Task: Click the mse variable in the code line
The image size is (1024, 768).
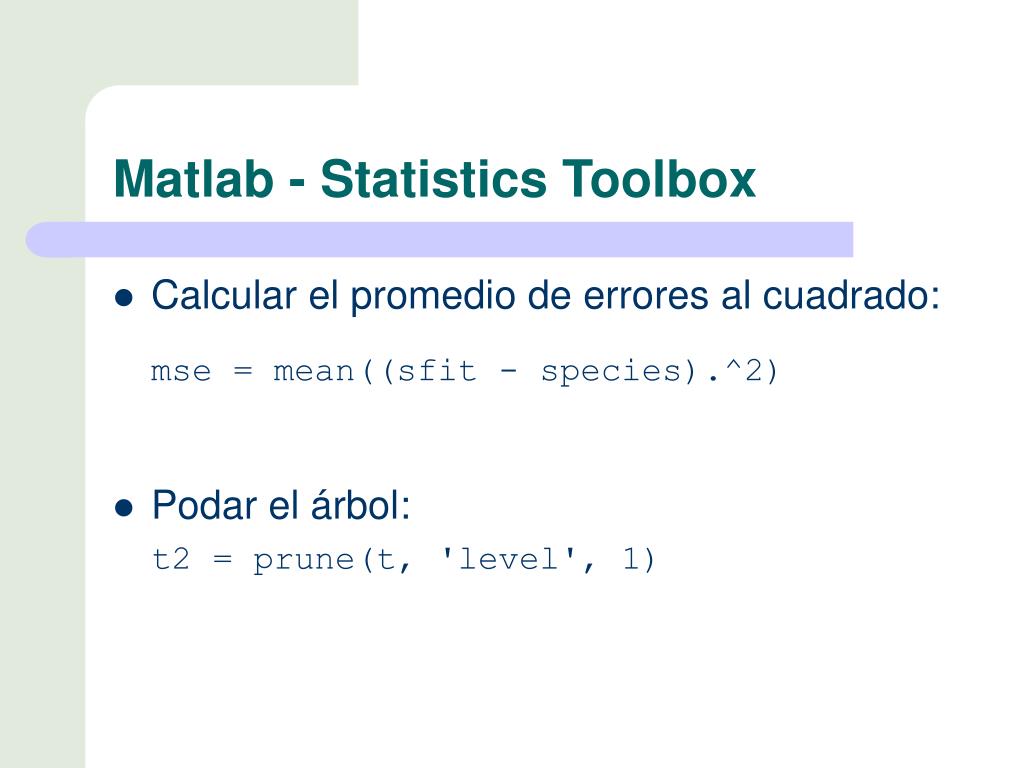Action: (181, 372)
